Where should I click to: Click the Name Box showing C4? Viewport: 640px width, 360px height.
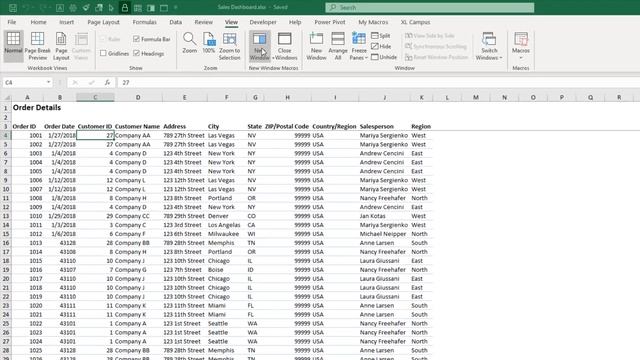(23, 82)
